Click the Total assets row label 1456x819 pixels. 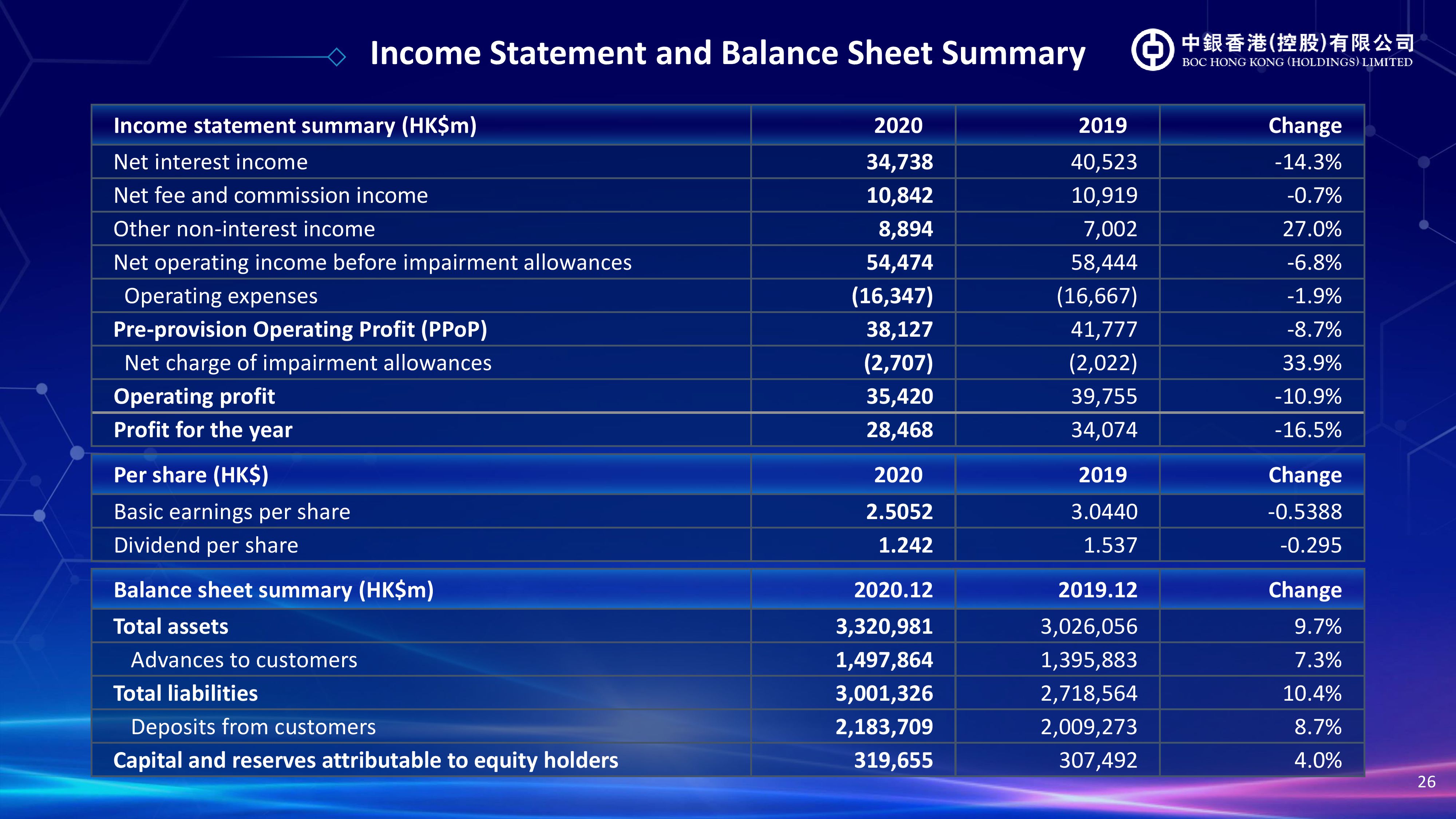[171, 627]
